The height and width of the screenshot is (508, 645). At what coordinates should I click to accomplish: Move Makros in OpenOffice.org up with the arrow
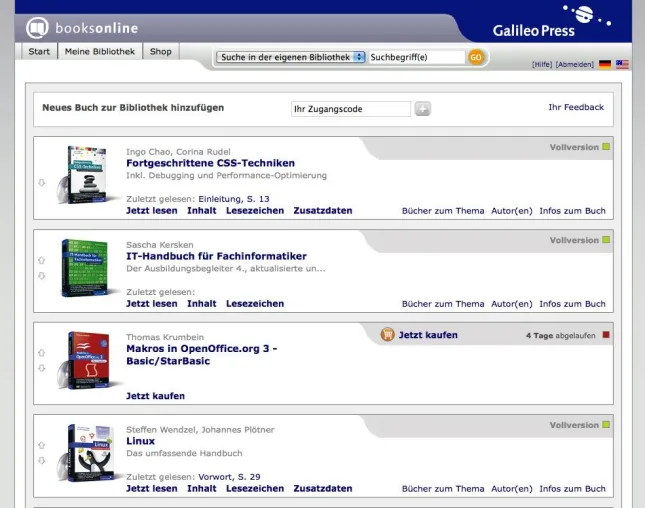pos(42,353)
